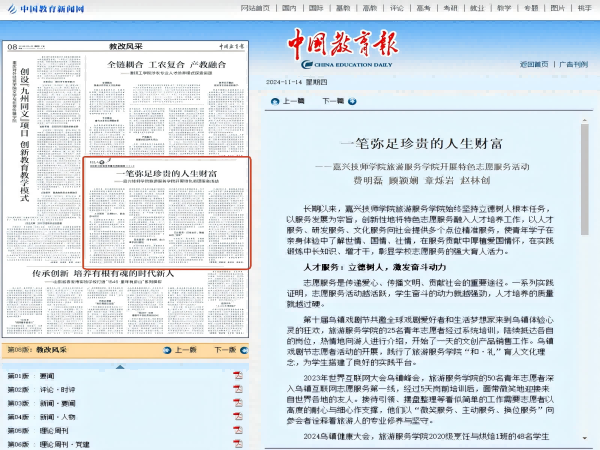The width and height of the screenshot is (600, 450).
Task: Click the 中国教育报 masthead logo
Action: [x=343, y=48]
